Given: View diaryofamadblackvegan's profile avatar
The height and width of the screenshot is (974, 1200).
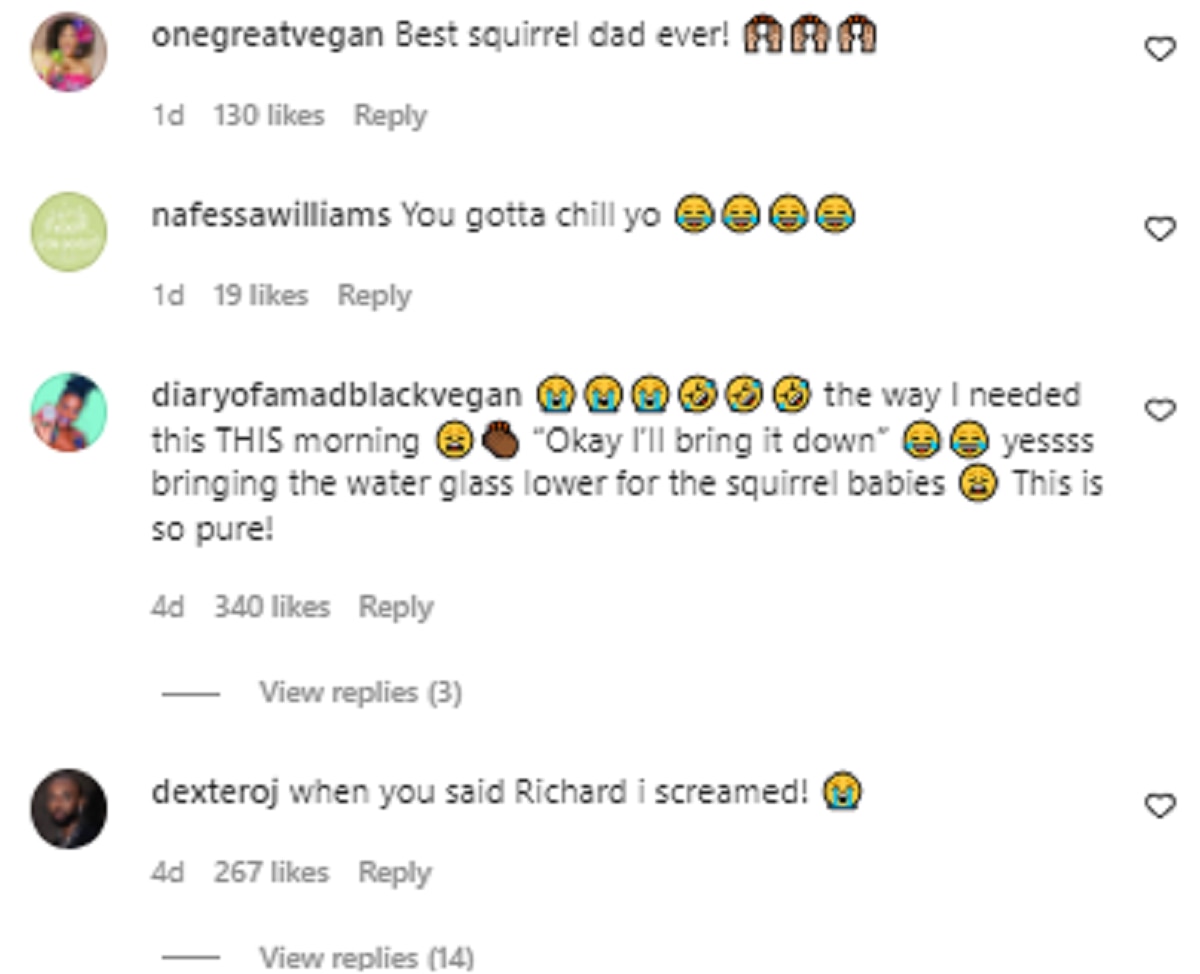Looking at the screenshot, I should click(69, 412).
